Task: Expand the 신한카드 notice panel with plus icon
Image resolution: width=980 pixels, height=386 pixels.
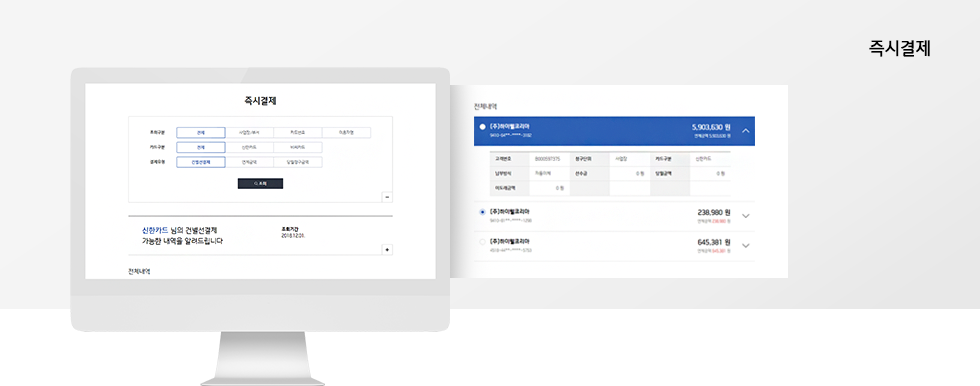Action: 387,250
